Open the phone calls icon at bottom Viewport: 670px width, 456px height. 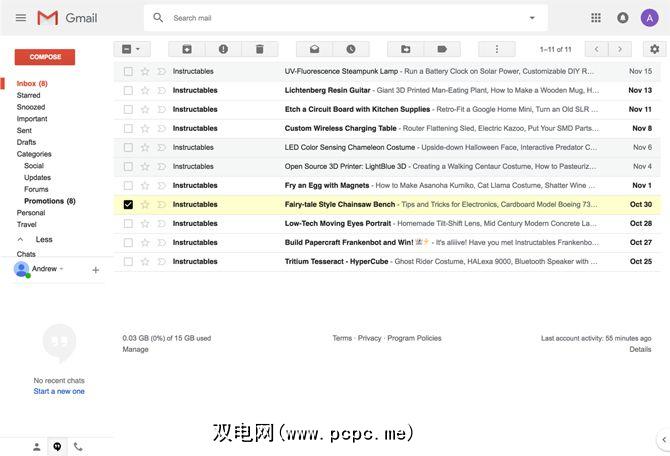(x=78, y=447)
